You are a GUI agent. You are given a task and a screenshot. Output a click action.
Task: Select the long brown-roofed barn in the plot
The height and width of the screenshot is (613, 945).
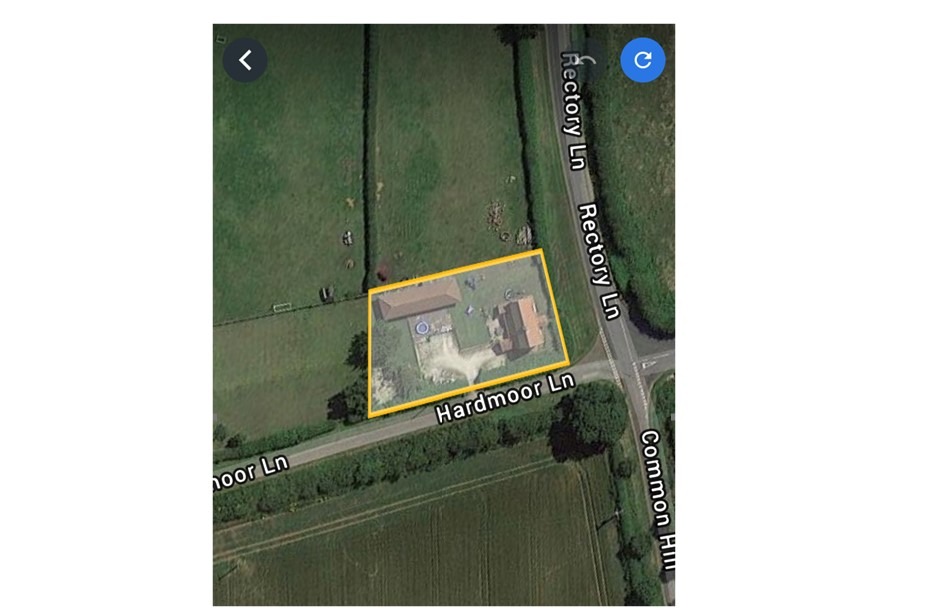[418, 299]
